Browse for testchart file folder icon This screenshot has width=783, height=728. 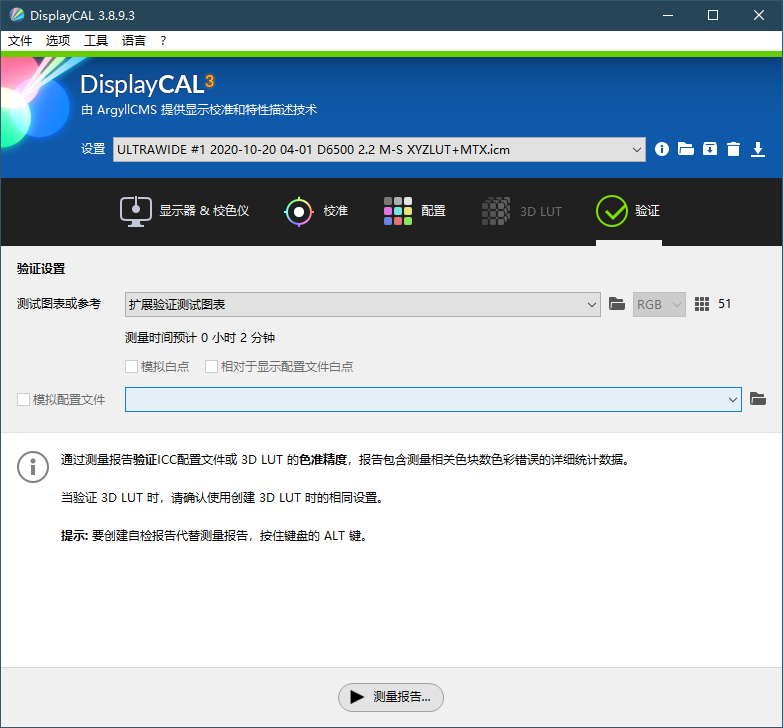click(x=617, y=304)
